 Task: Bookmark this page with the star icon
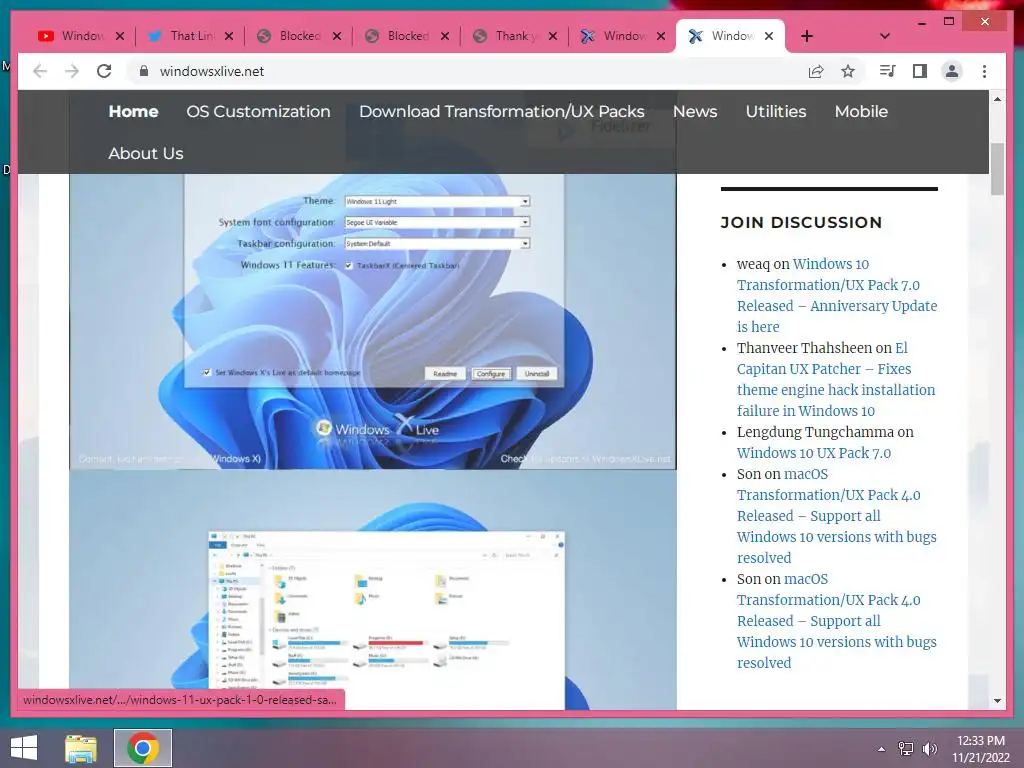(x=848, y=71)
